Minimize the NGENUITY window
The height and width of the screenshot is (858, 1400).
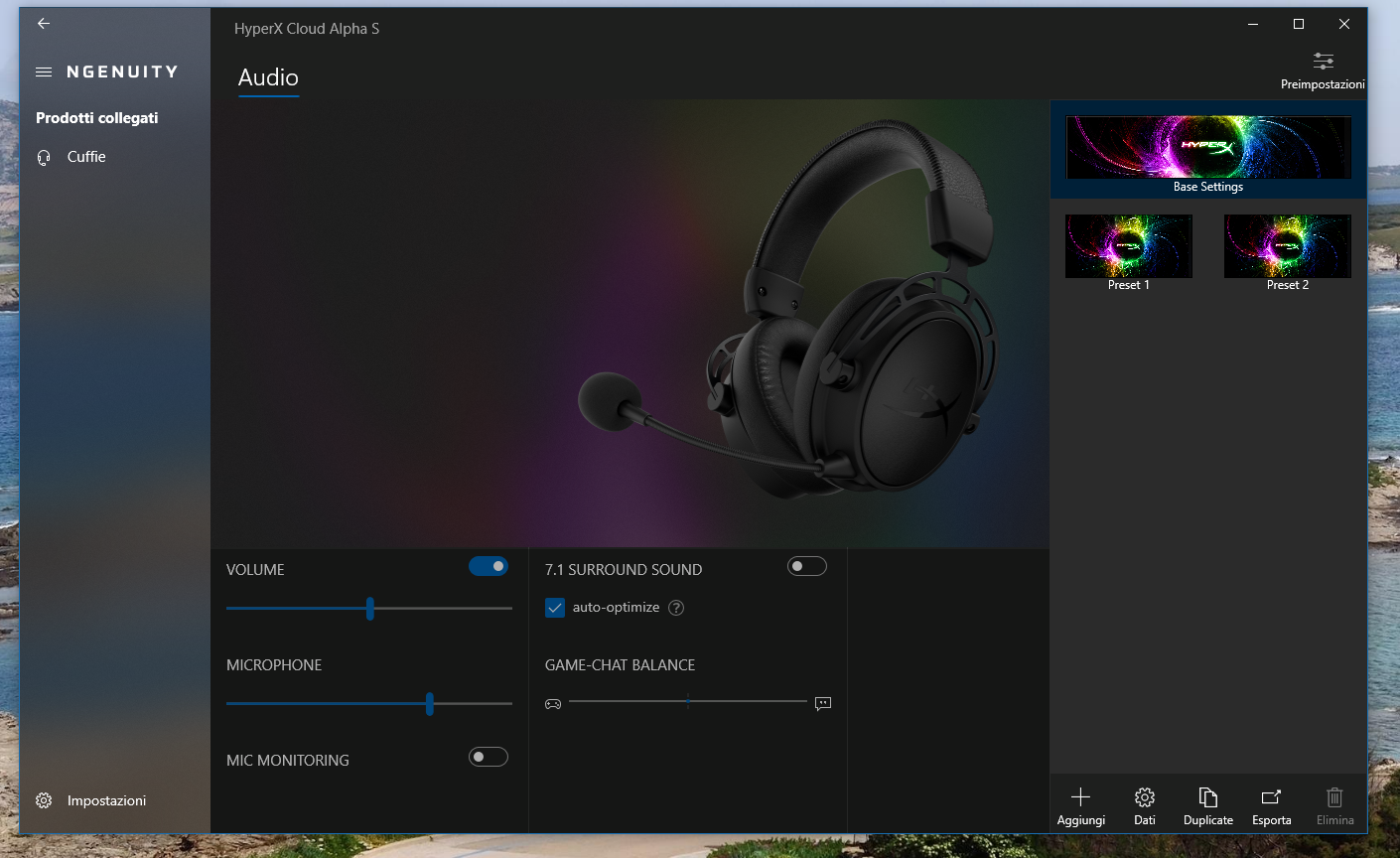(1253, 24)
